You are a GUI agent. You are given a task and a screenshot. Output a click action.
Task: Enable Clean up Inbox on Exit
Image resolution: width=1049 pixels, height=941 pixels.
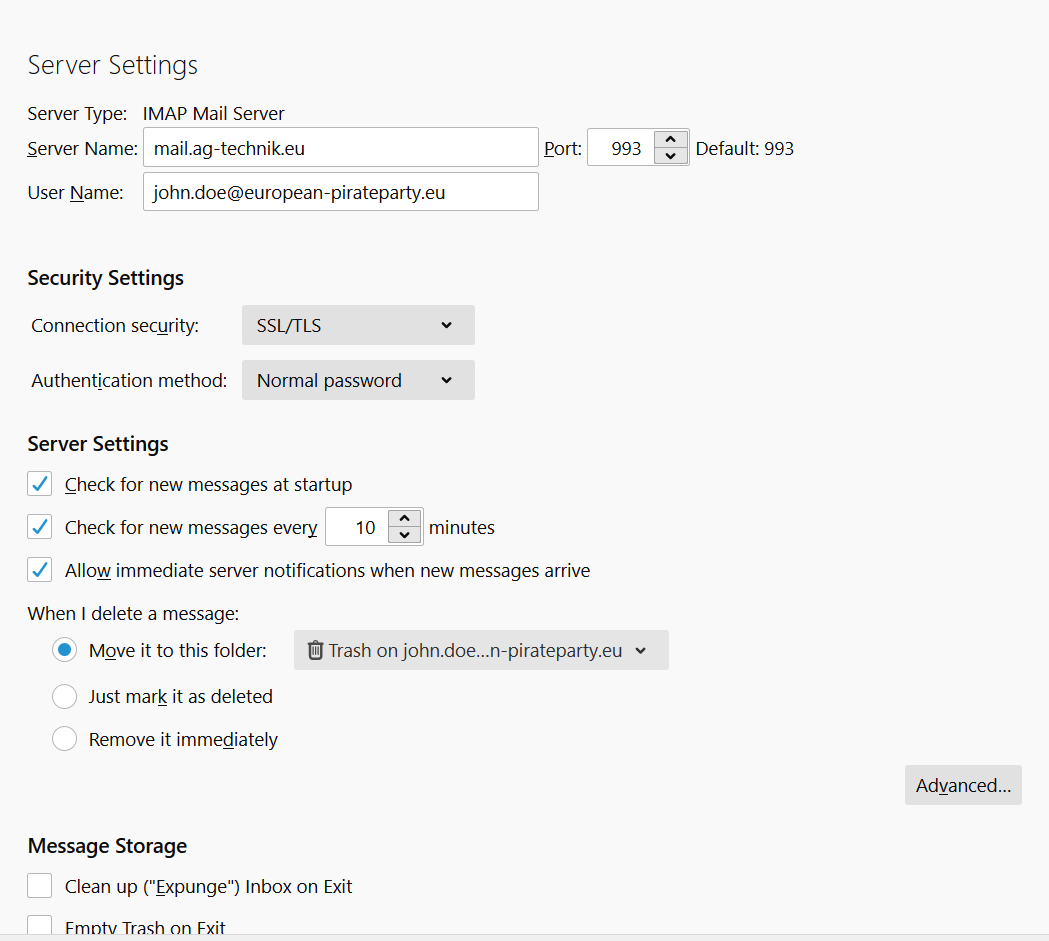click(x=40, y=886)
